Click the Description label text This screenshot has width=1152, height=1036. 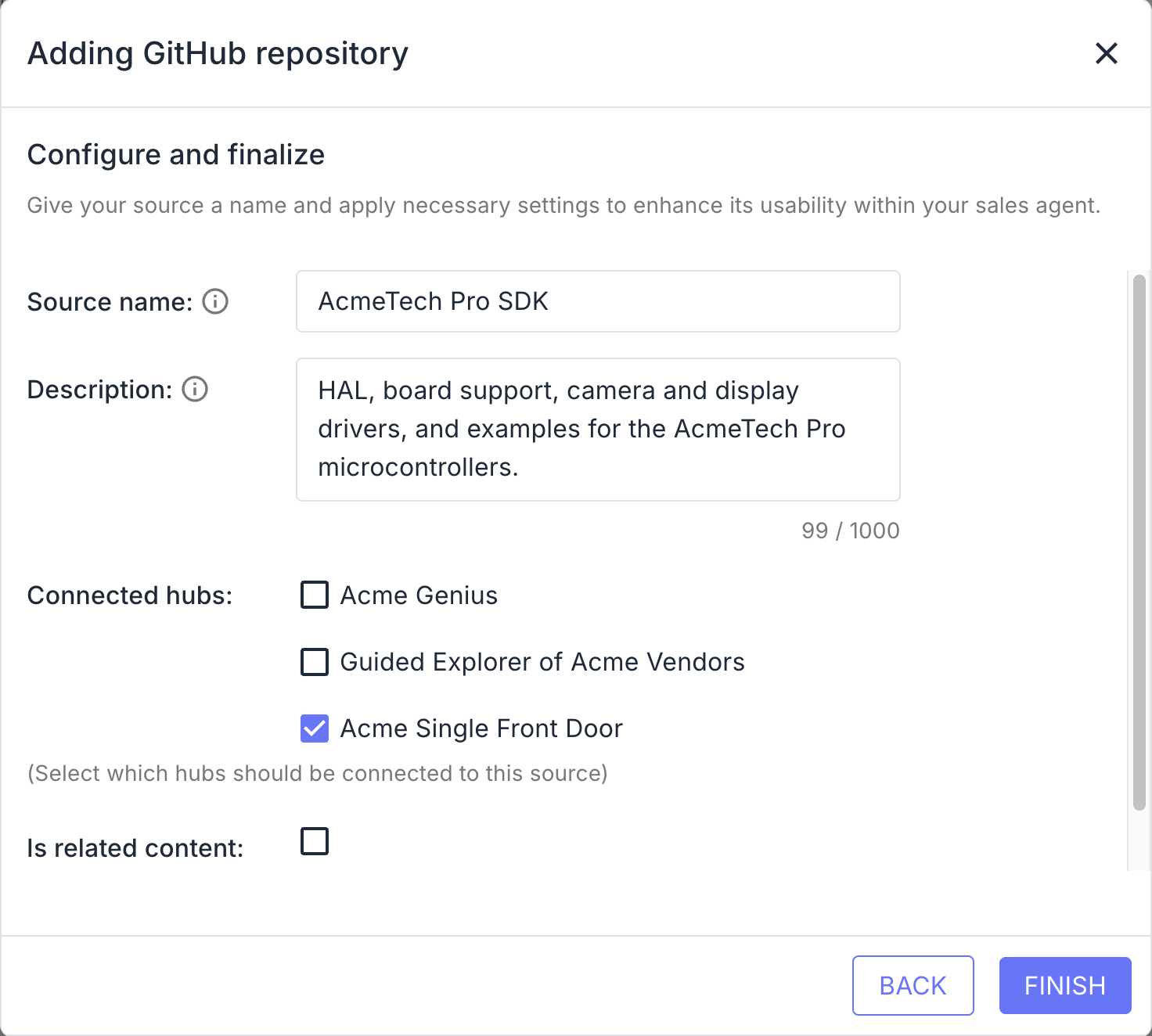(x=99, y=390)
